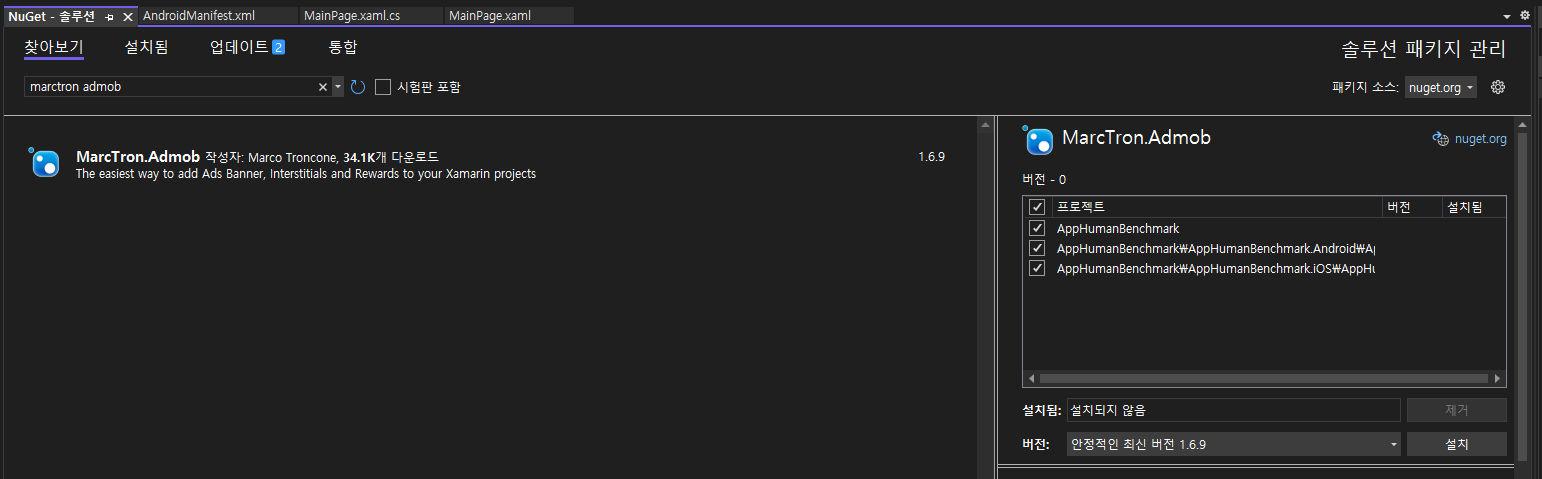Image resolution: width=1542 pixels, height=479 pixels.
Task: Toggle the AppHumanBenchmark.Android project checkbox
Action: (1037, 248)
